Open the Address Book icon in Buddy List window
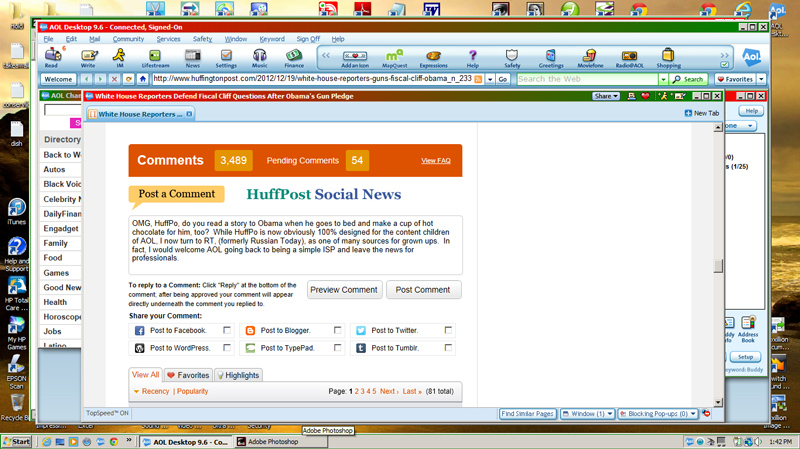The width and height of the screenshot is (800, 449). coord(748,329)
